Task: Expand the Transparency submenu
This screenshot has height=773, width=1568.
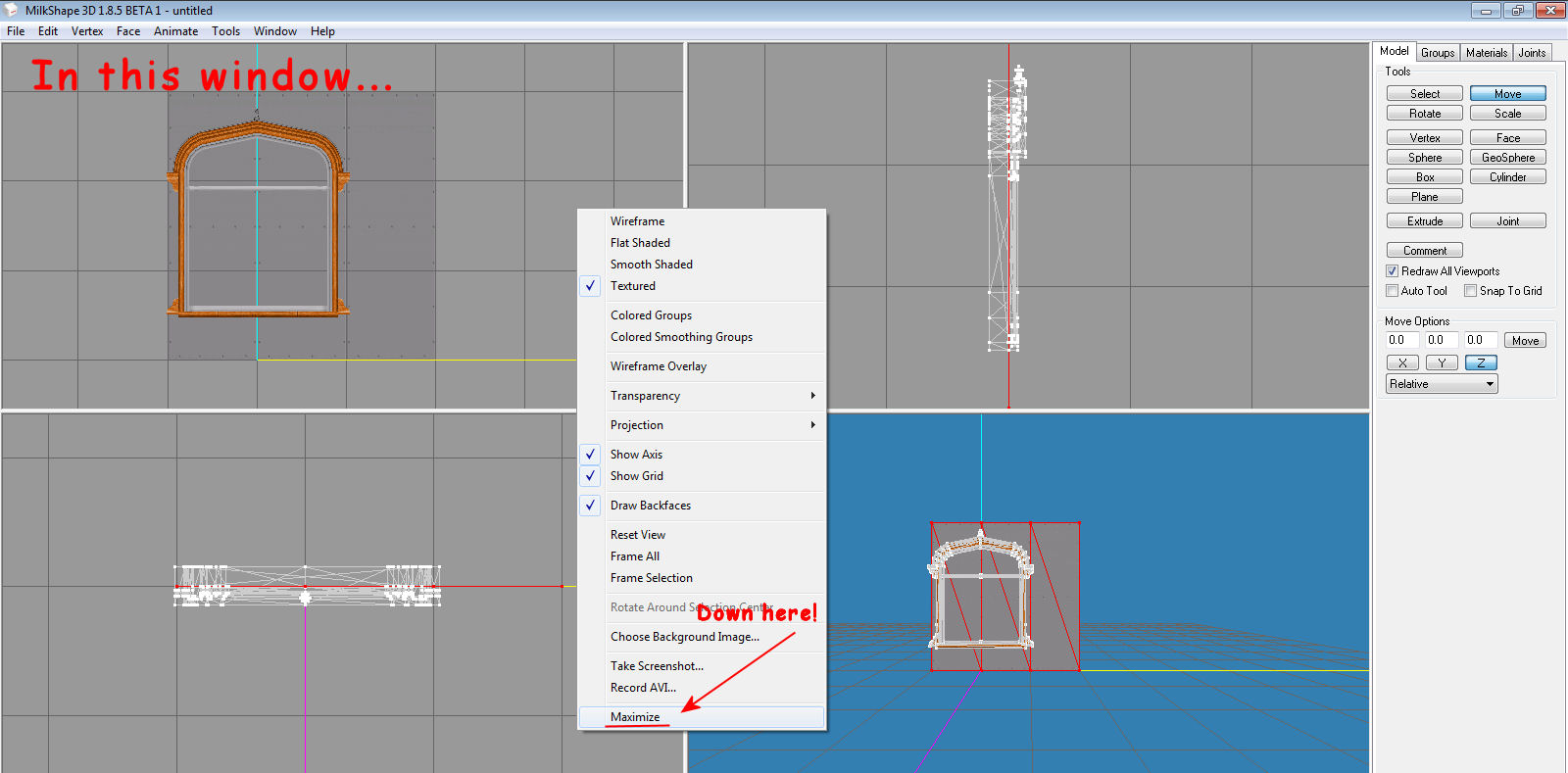Action: pos(702,396)
